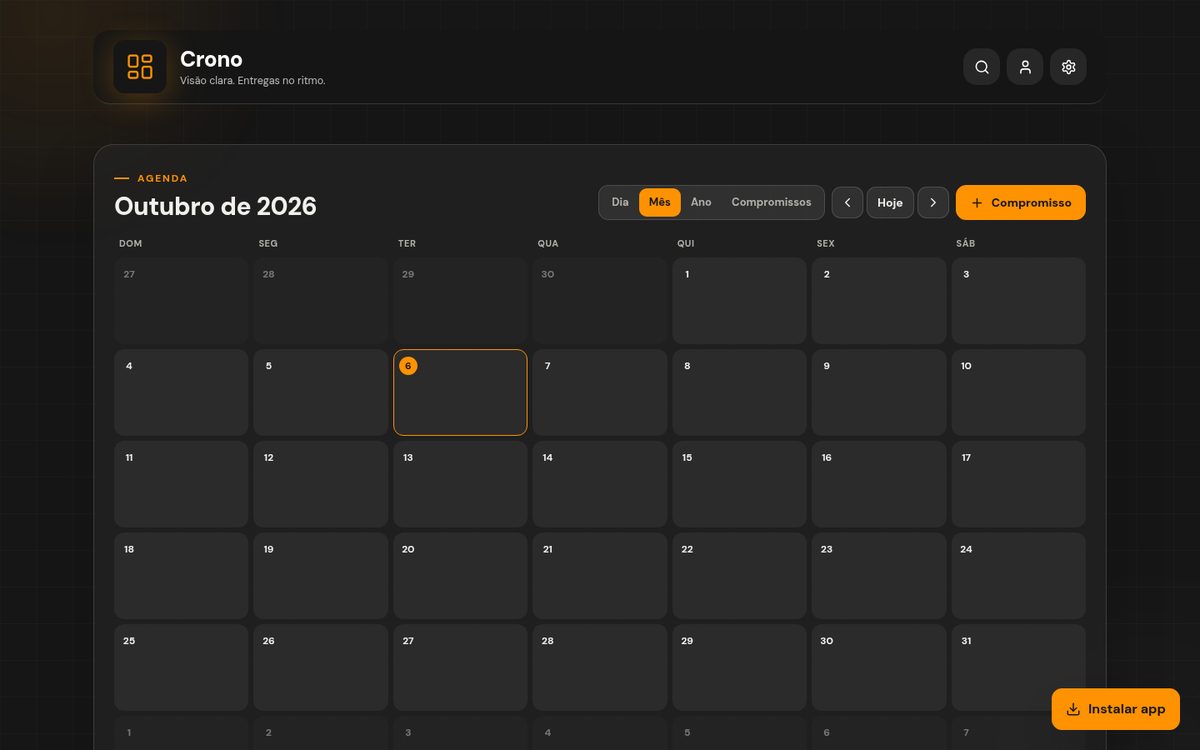Click the Crono app logo icon
The image size is (1200, 750).
[x=140, y=67]
